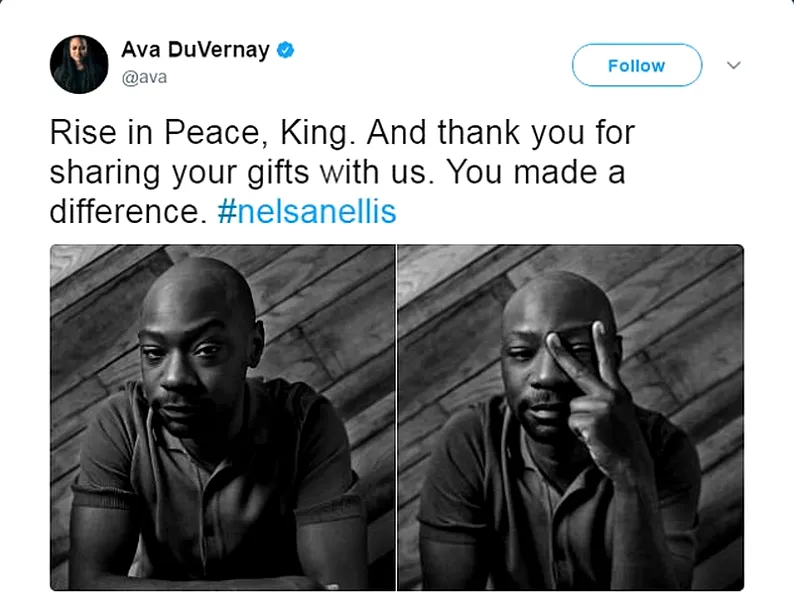Open the left black-and-white photo

coord(222,417)
